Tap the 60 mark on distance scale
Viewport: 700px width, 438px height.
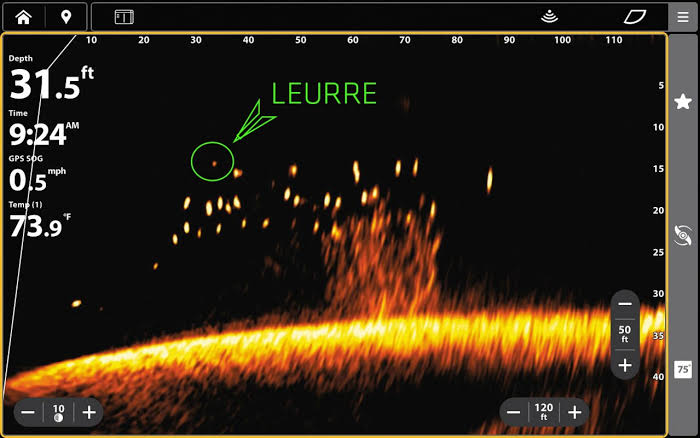tap(353, 40)
